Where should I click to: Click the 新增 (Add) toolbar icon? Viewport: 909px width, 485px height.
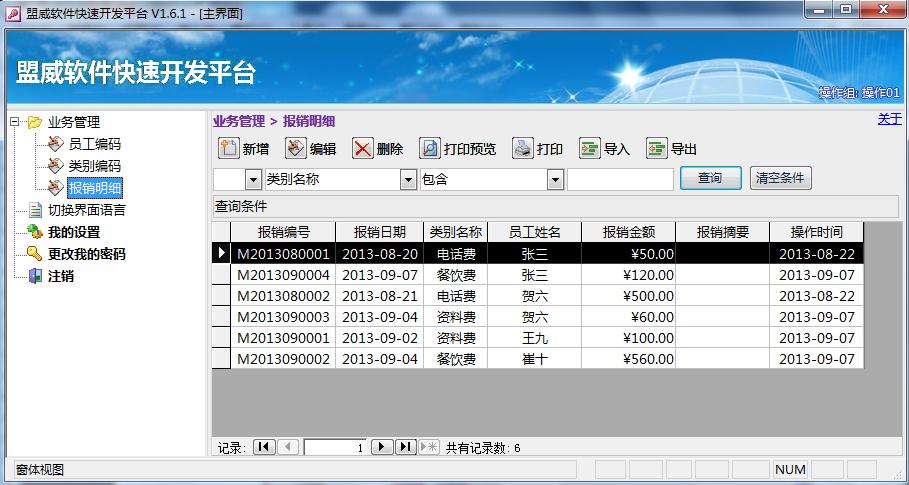228,148
